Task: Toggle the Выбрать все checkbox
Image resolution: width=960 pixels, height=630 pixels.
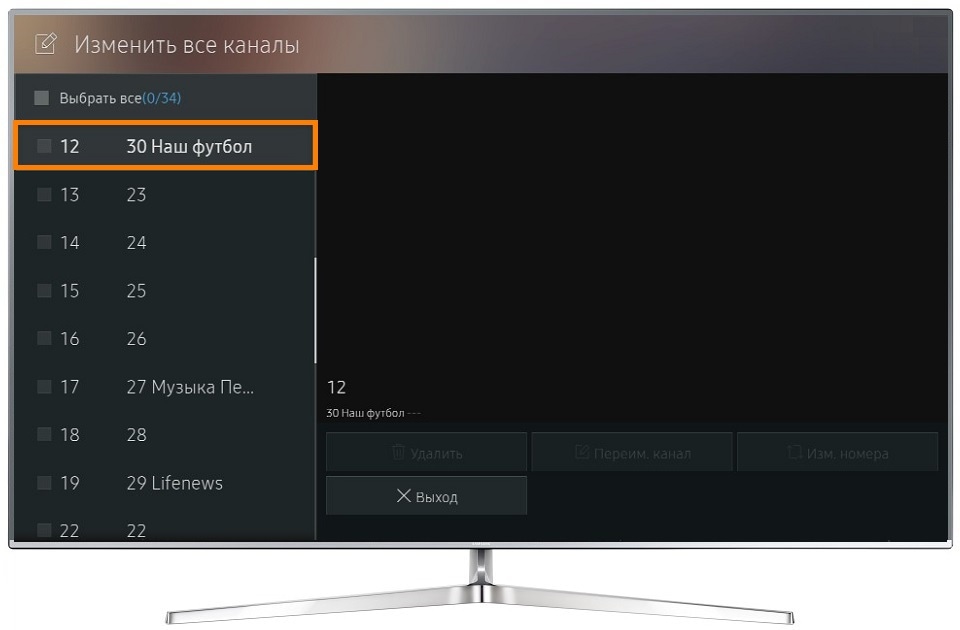Action: (x=42, y=97)
